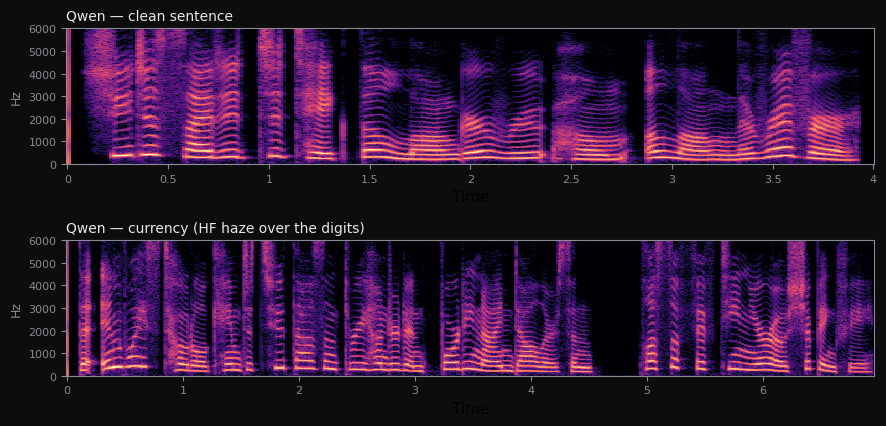Click the 6 tick on the currency time axis

click(763, 391)
